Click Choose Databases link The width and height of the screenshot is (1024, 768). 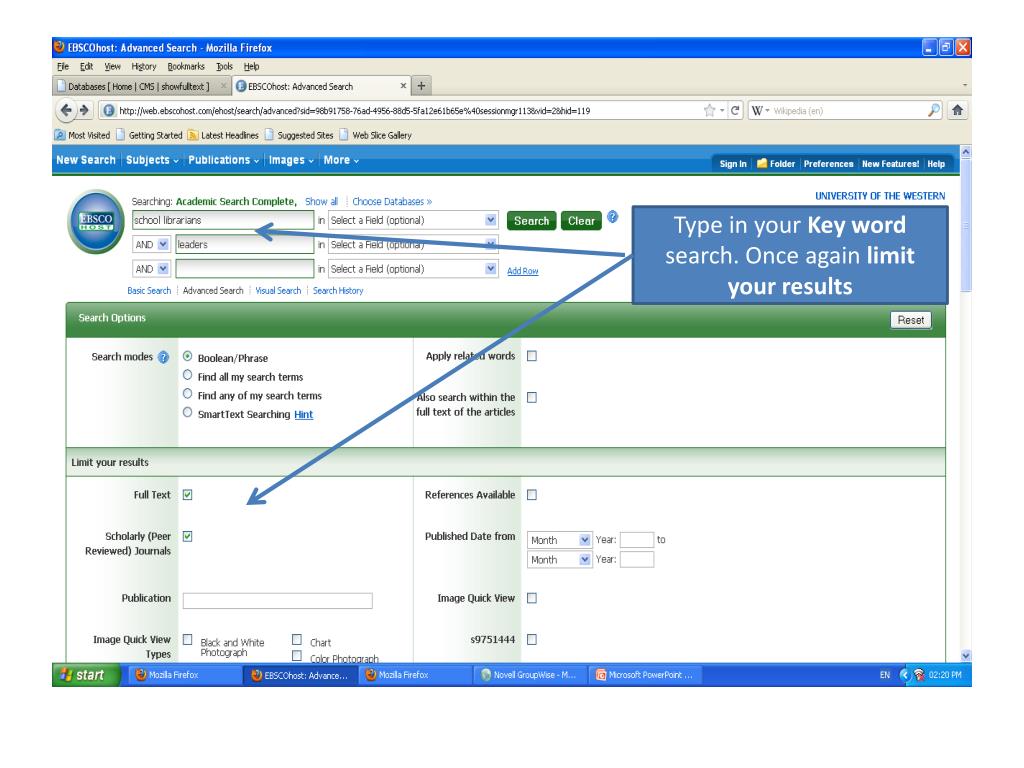pos(392,202)
